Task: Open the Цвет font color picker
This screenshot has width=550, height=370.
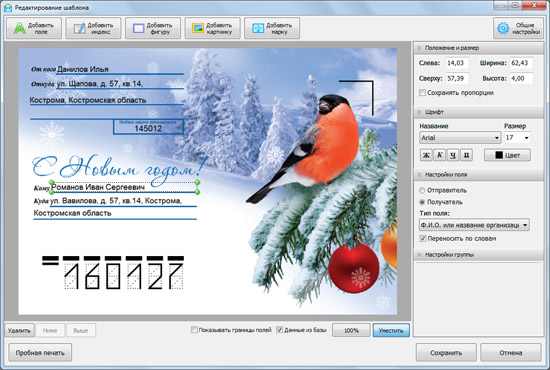Action: (x=507, y=155)
